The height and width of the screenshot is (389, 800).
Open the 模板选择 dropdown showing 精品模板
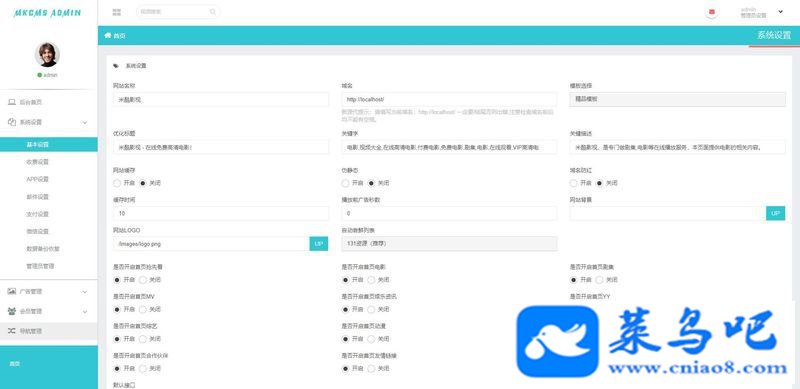(x=677, y=99)
